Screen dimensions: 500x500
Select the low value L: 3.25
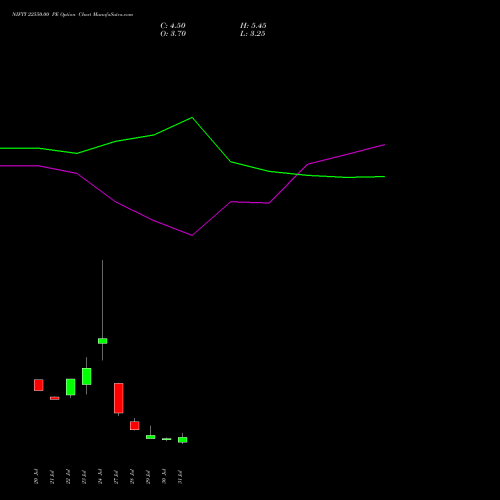coord(253,34)
